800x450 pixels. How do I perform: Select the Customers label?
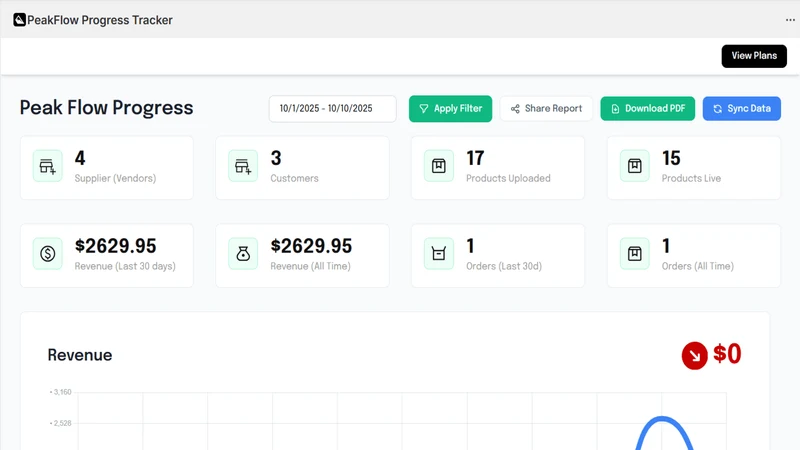point(294,178)
